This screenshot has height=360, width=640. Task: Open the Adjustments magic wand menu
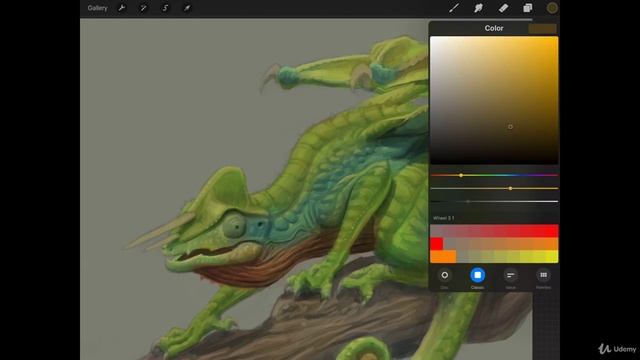point(143,8)
